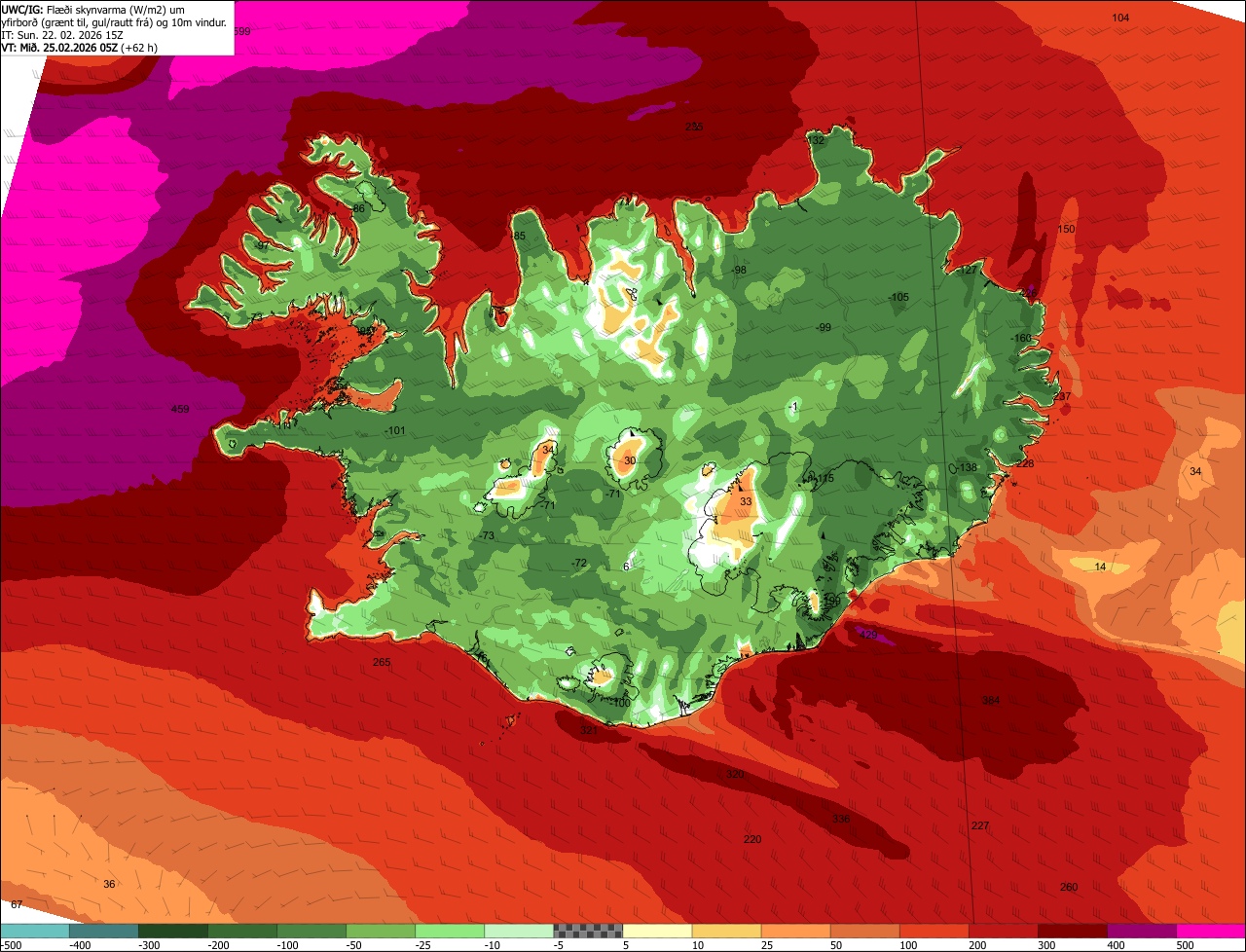Click the 30 value on the central glacier
The image size is (1246, 952).
(630, 460)
